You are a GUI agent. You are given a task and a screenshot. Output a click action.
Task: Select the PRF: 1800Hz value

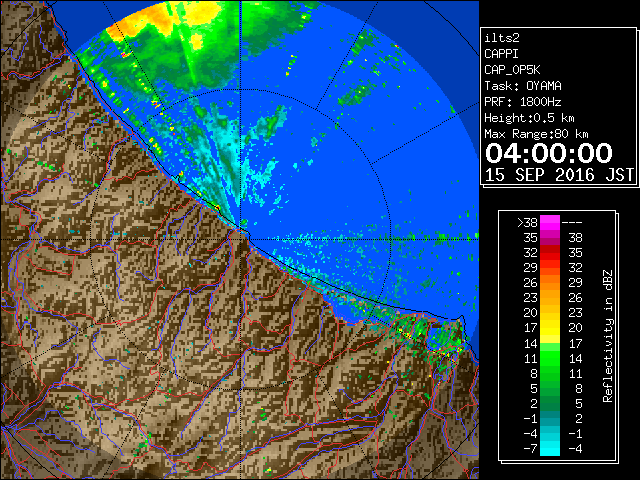coord(523,102)
